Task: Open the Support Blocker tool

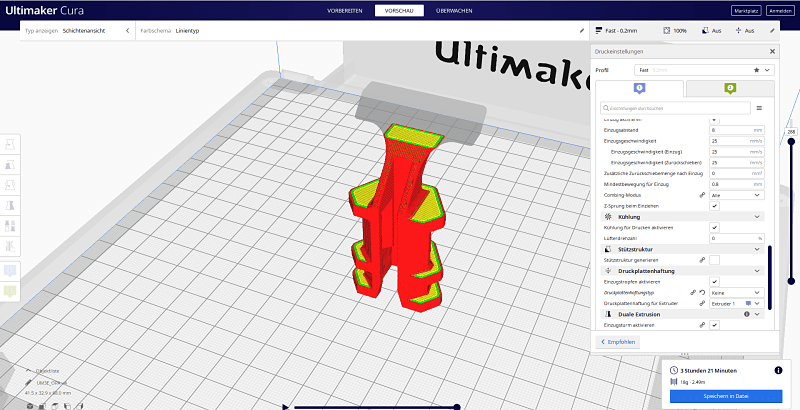Action: (x=9, y=246)
